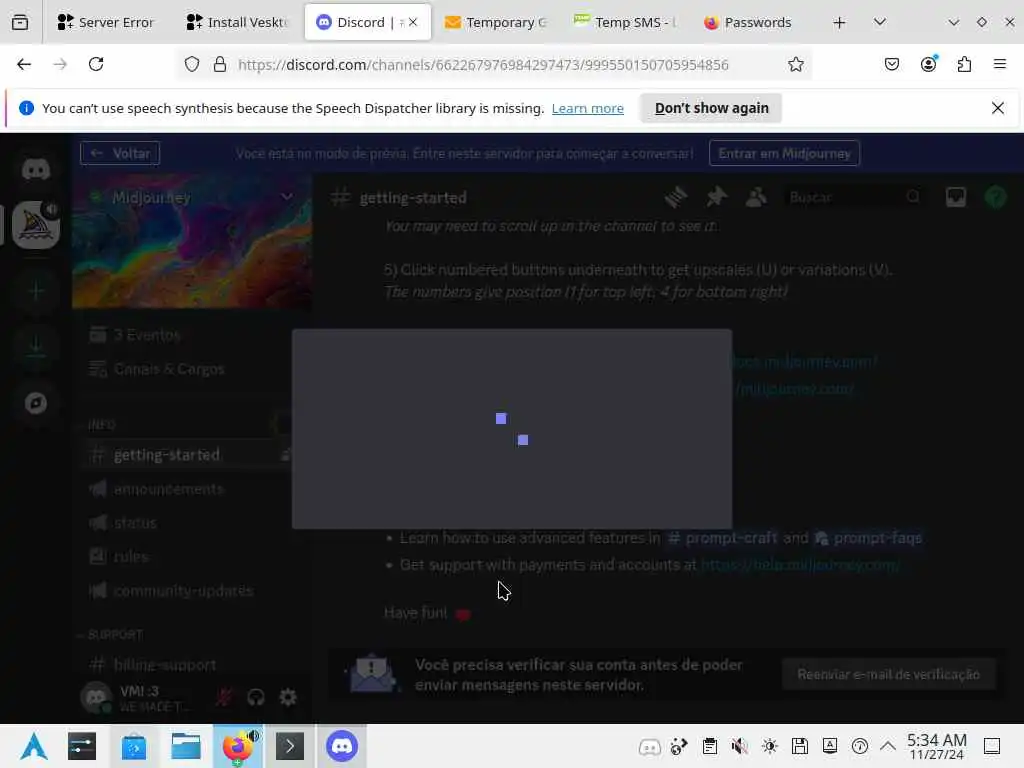1024x768 pixels.
Task: Open clipboard tray icon
Action: pos(709,746)
